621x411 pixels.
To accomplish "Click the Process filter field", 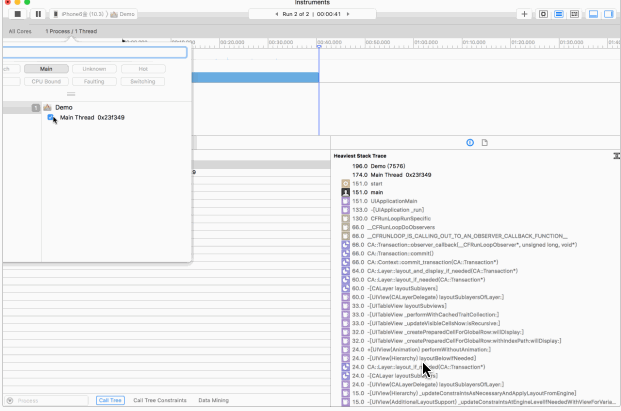I will click(47, 401).
